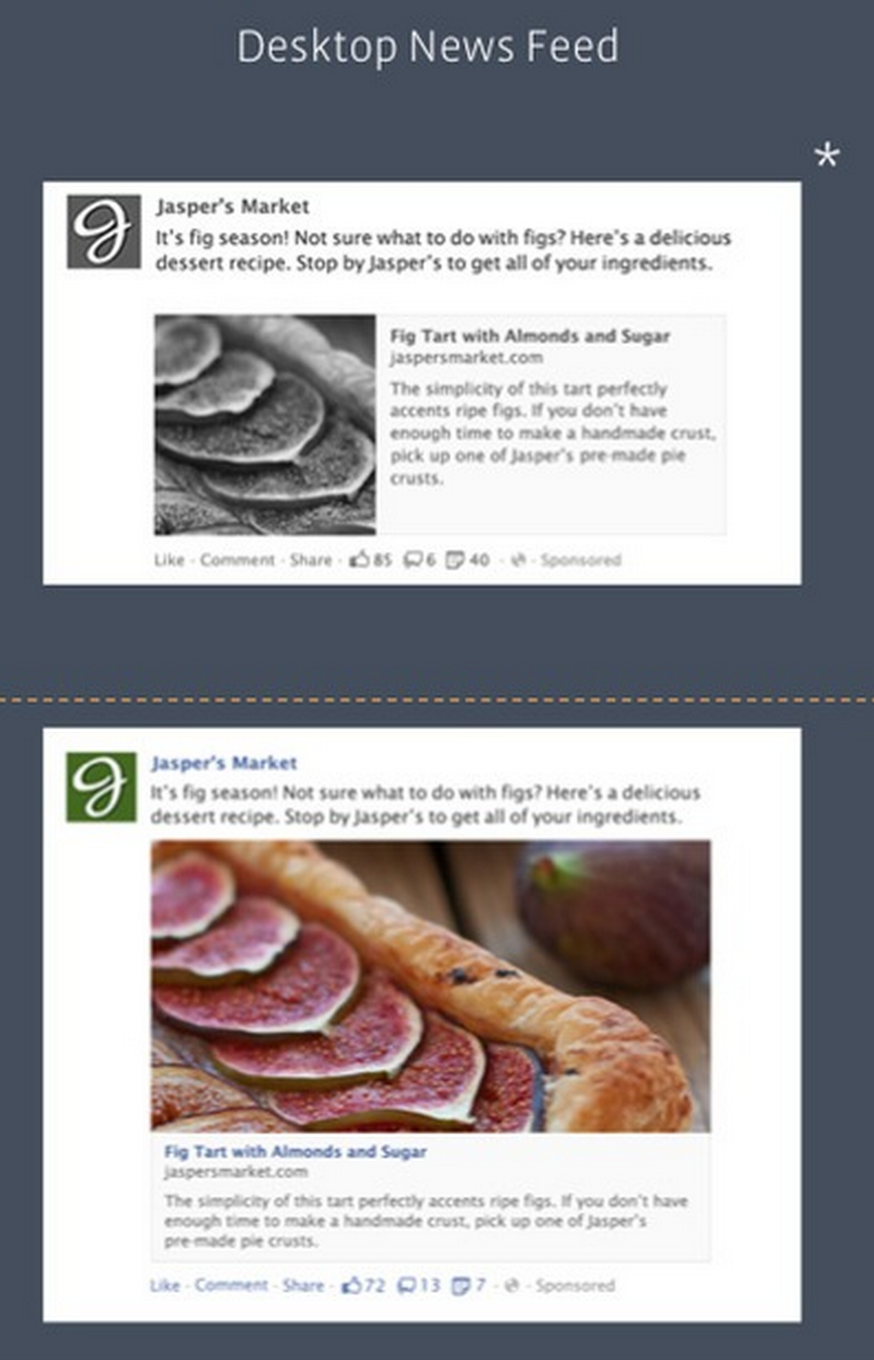874x1360 pixels.
Task: Click the comment bubble icon showing 6
Action: click(x=412, y=560)
